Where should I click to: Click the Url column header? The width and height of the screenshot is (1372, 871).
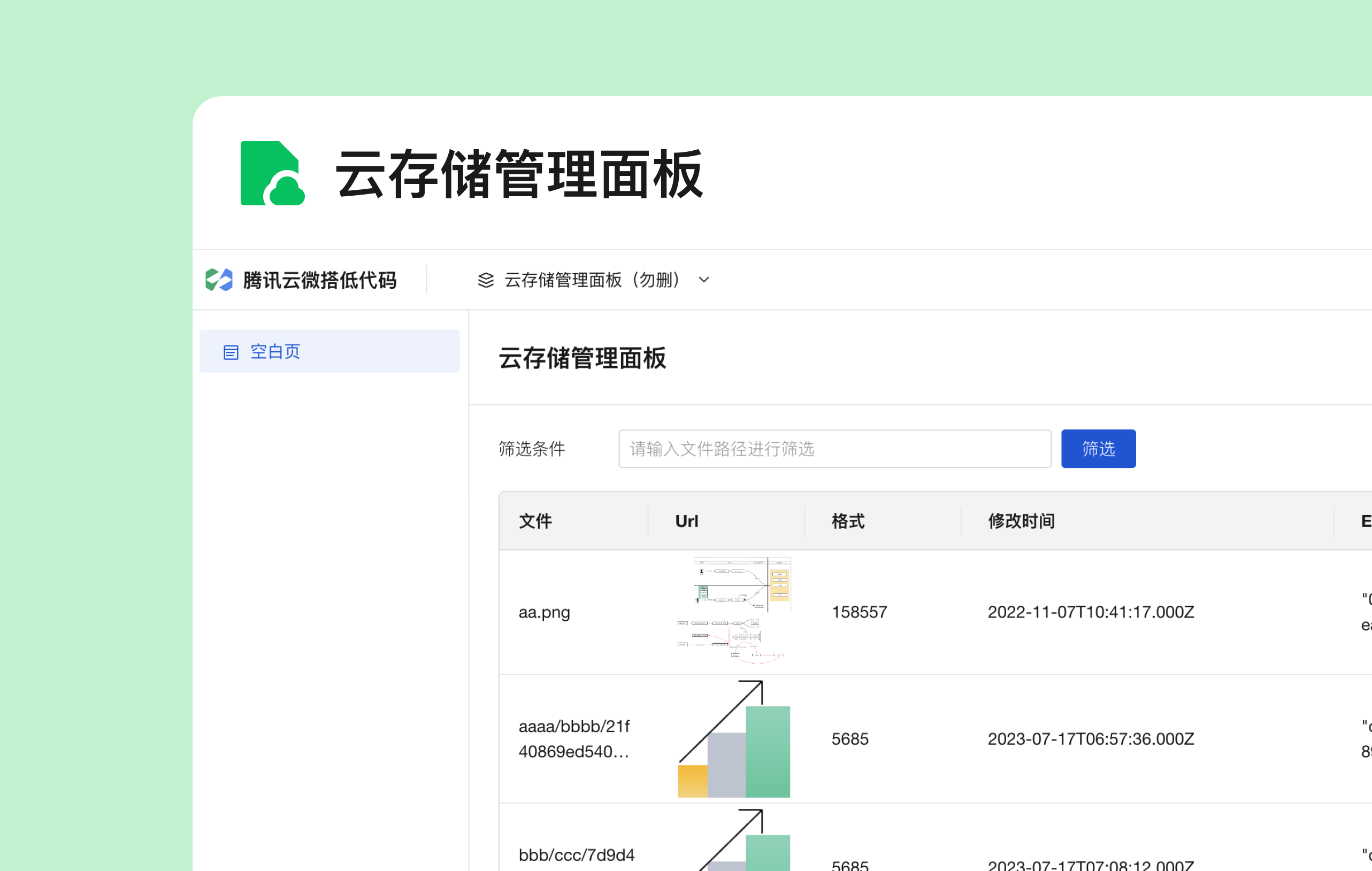[x=687, y=521]
